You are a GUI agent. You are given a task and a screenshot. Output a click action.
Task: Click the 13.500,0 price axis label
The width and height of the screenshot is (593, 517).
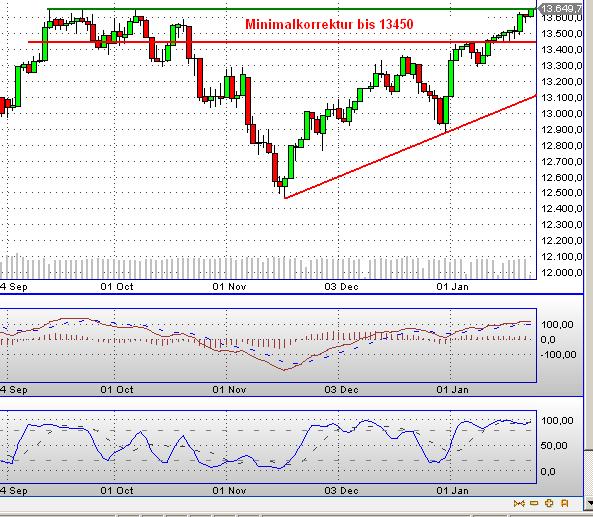click(562, 34)
